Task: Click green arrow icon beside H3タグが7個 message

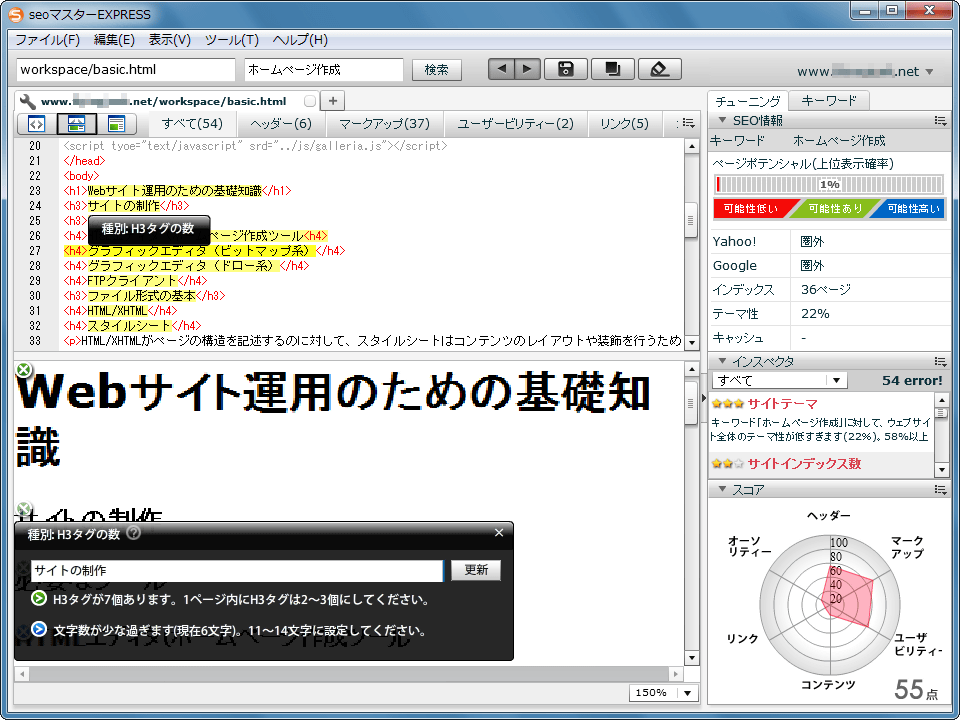Action: coord(39,598)
